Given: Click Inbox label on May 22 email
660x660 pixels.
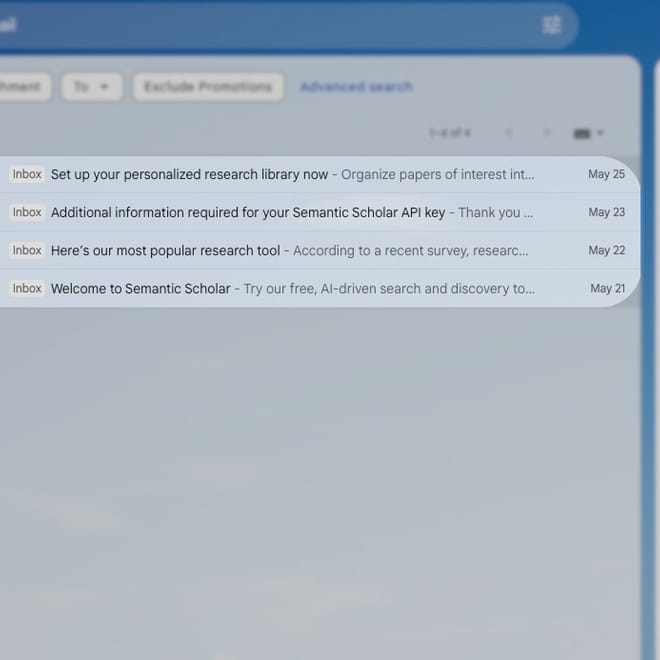Looking at the screenshot, I should (x=27, y=250).
